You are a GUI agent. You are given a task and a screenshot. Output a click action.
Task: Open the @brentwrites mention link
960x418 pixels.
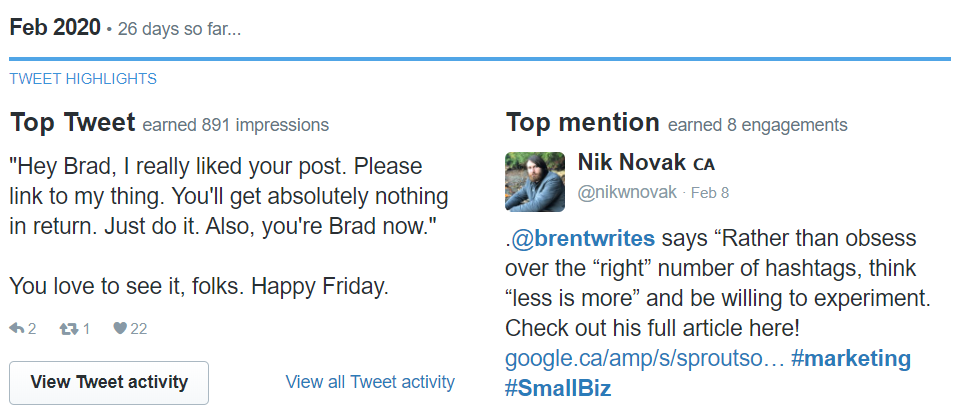[x=583, y=239]
